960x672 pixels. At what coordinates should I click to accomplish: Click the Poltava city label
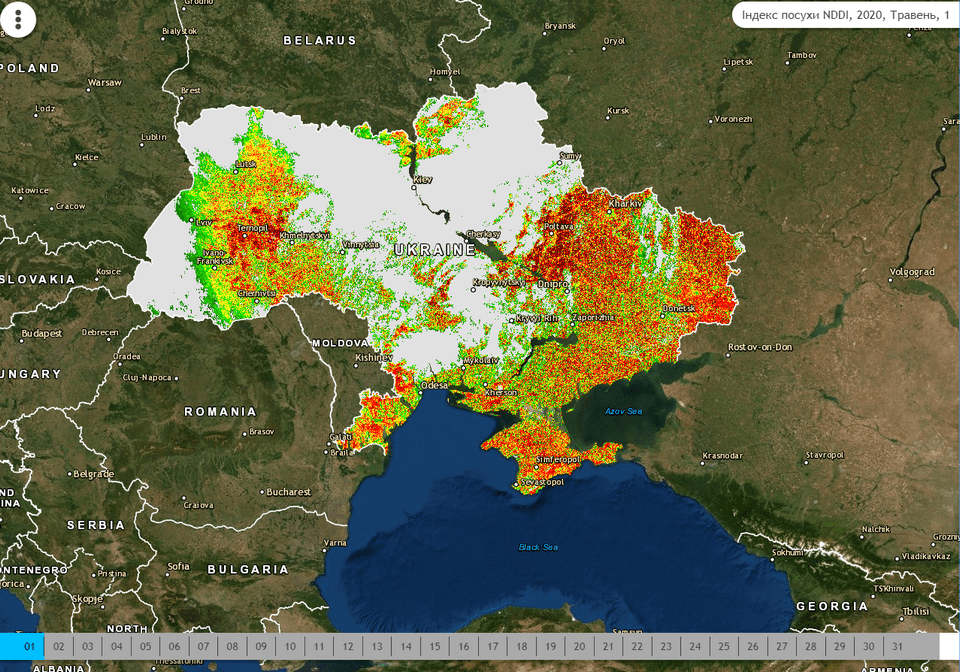click(x=559, y=226)
